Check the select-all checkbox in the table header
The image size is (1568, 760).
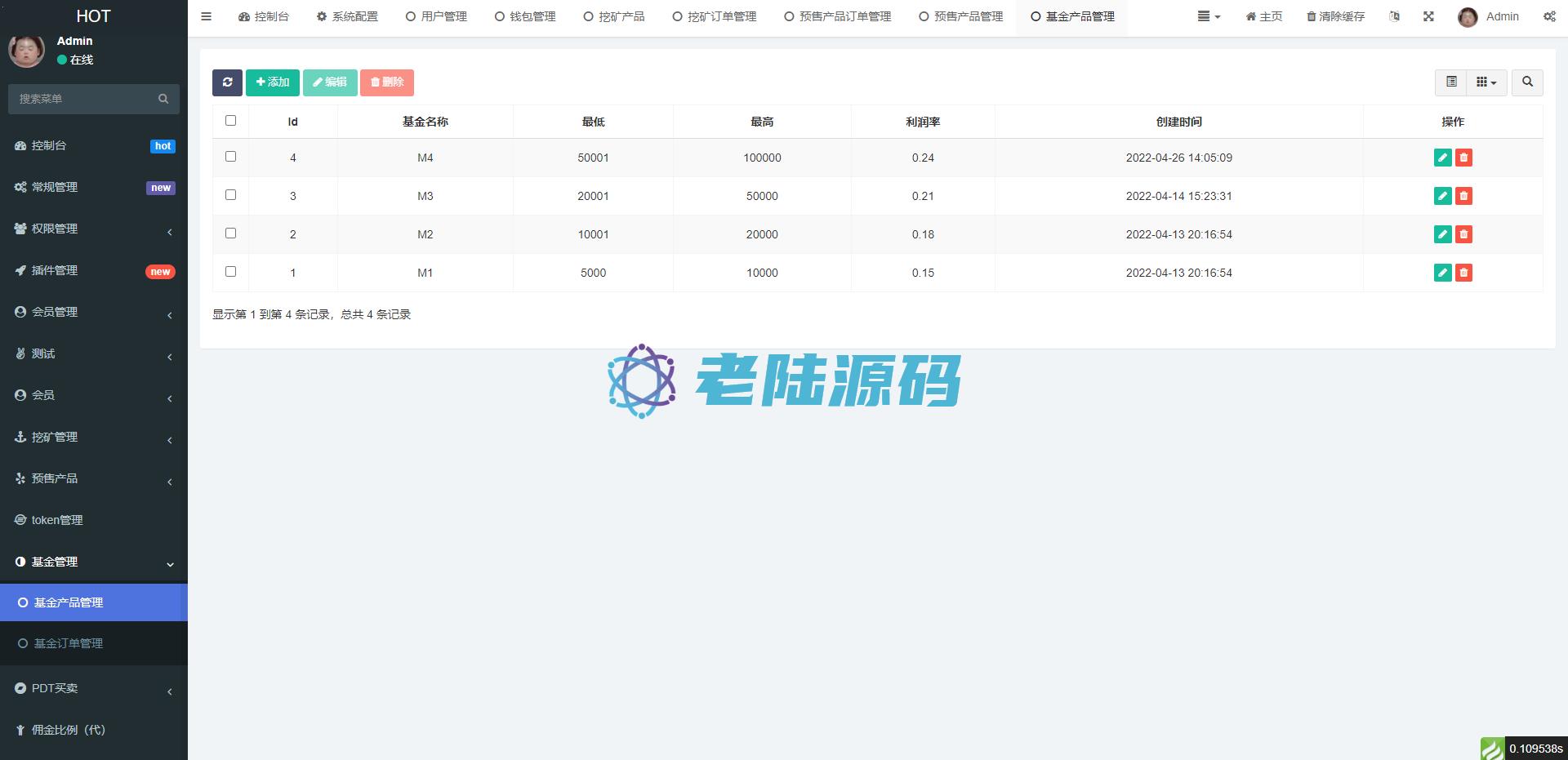point(230,121)
